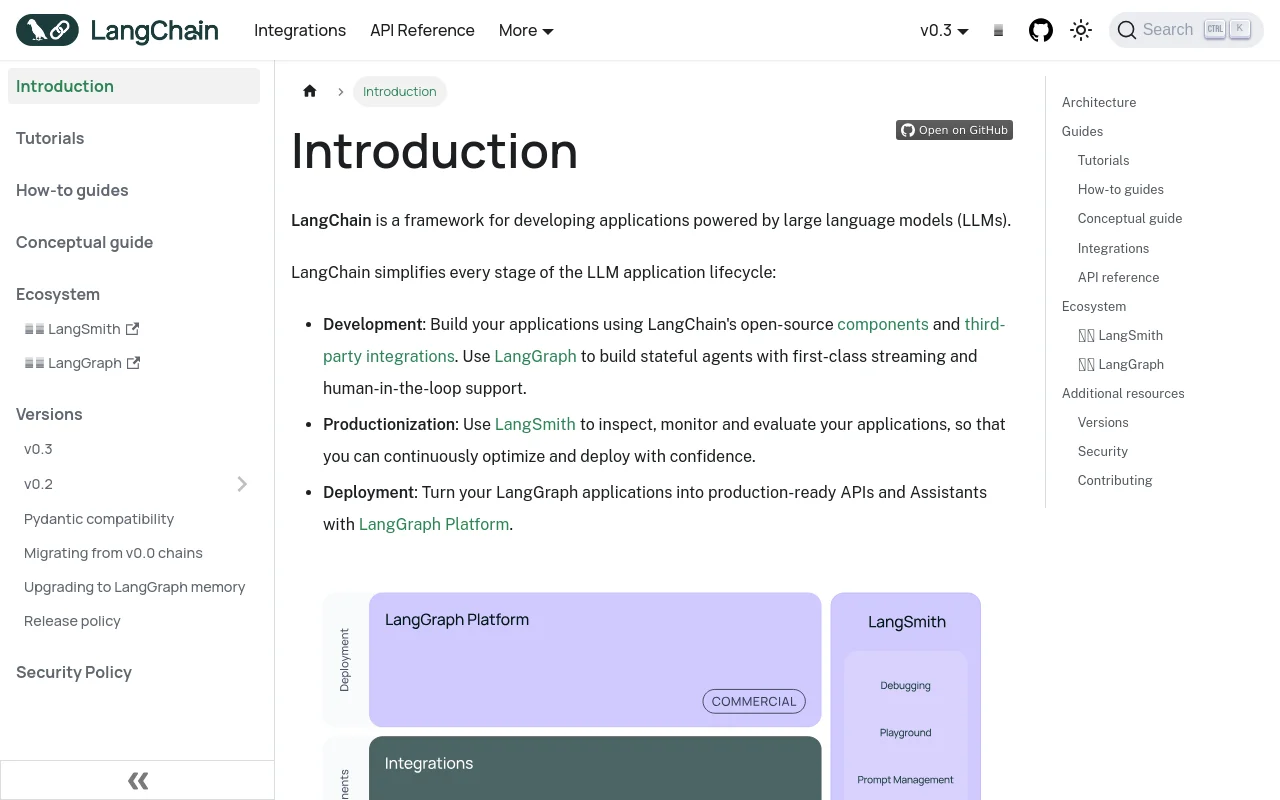
Task: Click the GitHub logo on the Open on GitHub badge
Action: 907,130
